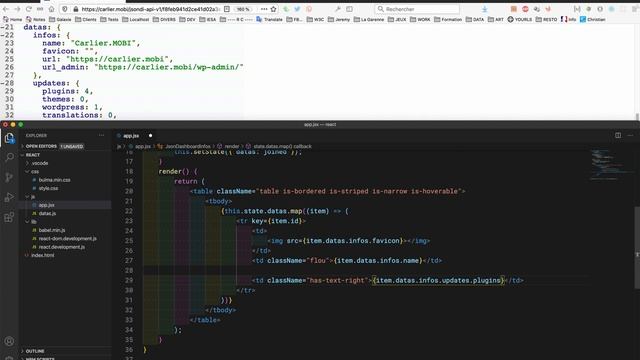
Task: Open Explorer panel ellipsis menu
Action: (x=101, y=136)
